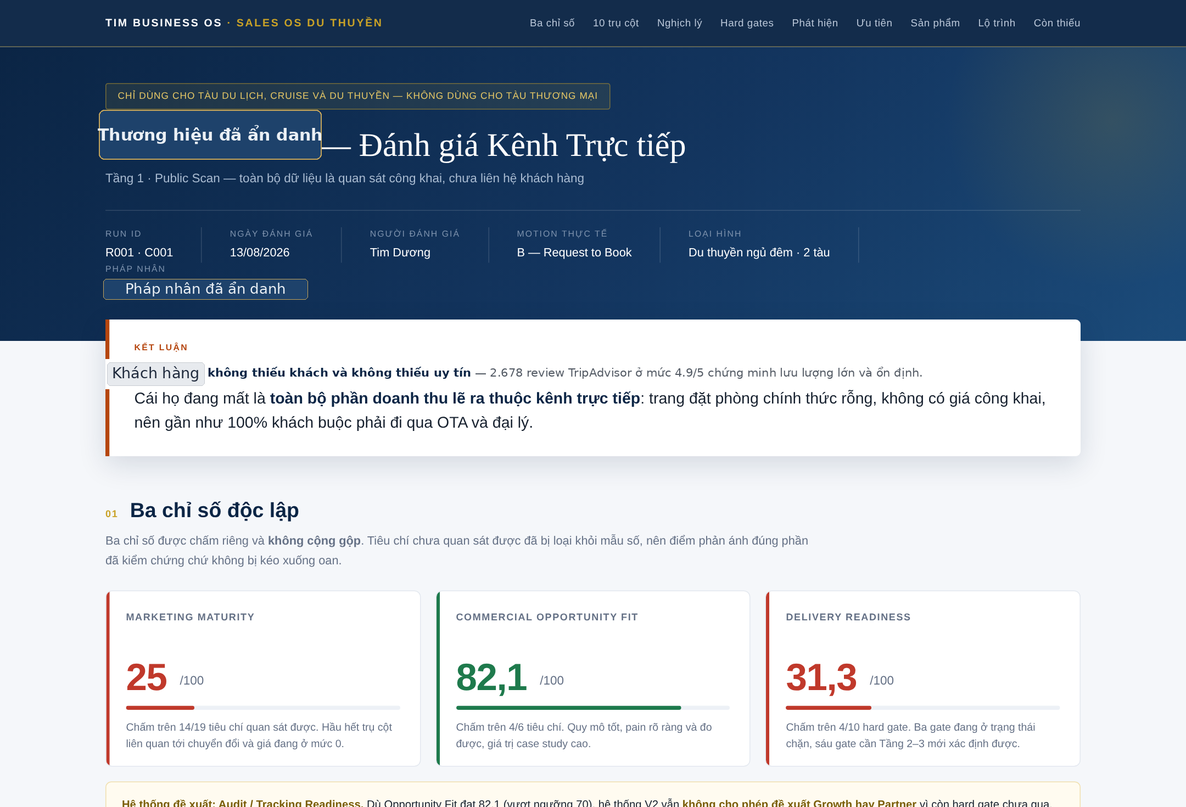Click the 'Thương hiệu đã ẩn danh' badge
Image resolution: width=1186 pixels, height=807 pixels.
click(210, 135)
